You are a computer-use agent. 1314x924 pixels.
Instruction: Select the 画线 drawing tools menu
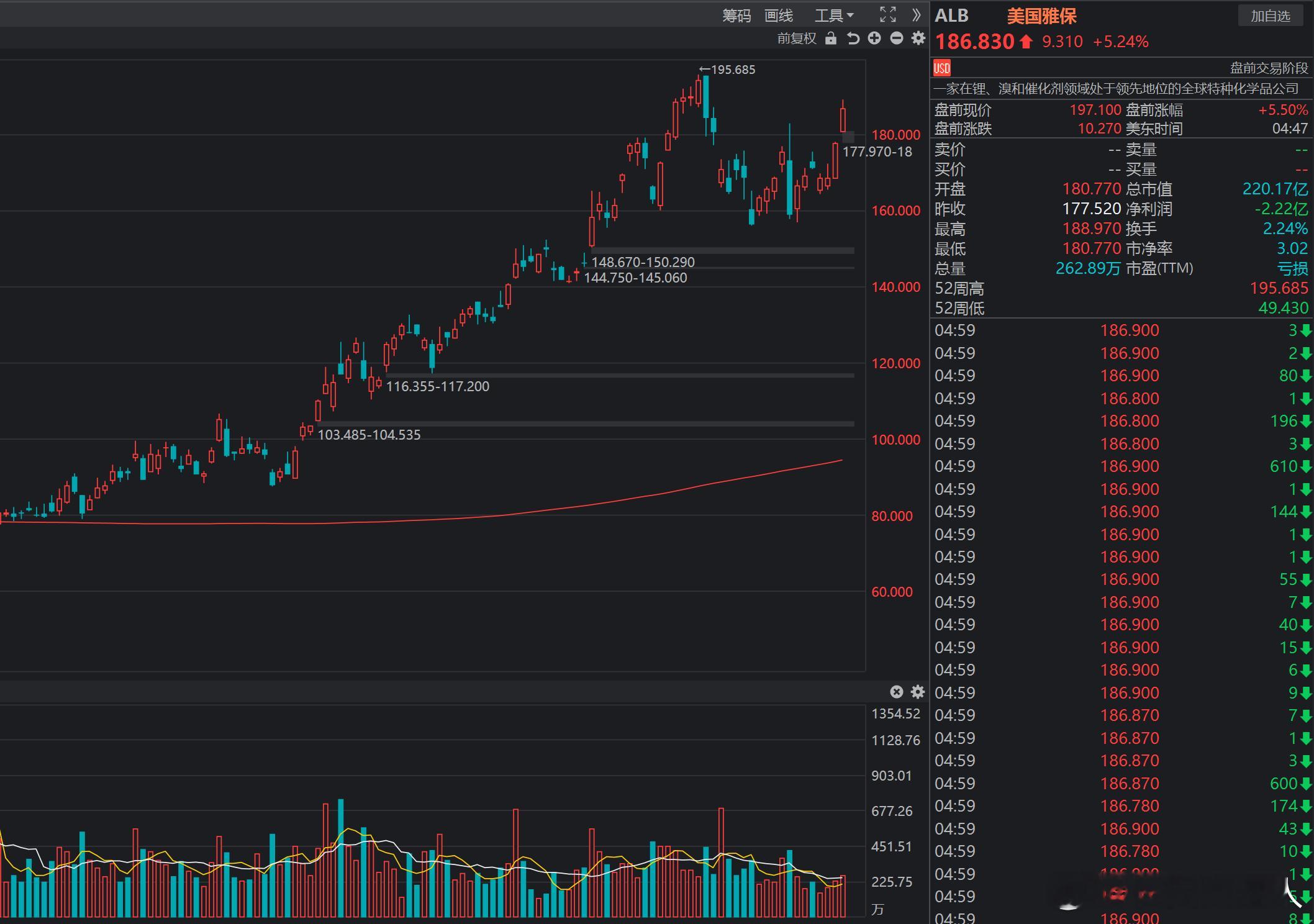click(779, 16)
